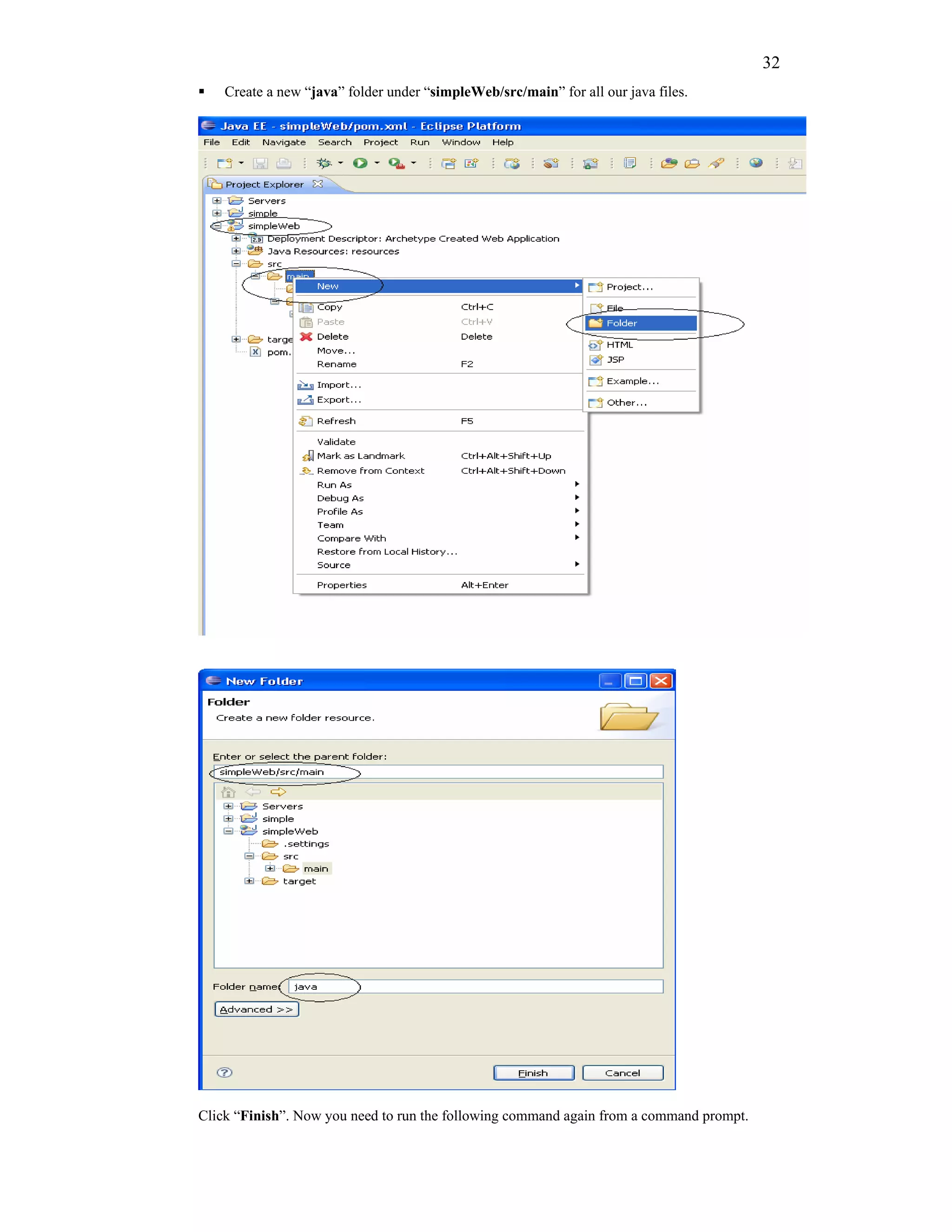
Task: Open Run As submenu
Action: click(439, 485)
